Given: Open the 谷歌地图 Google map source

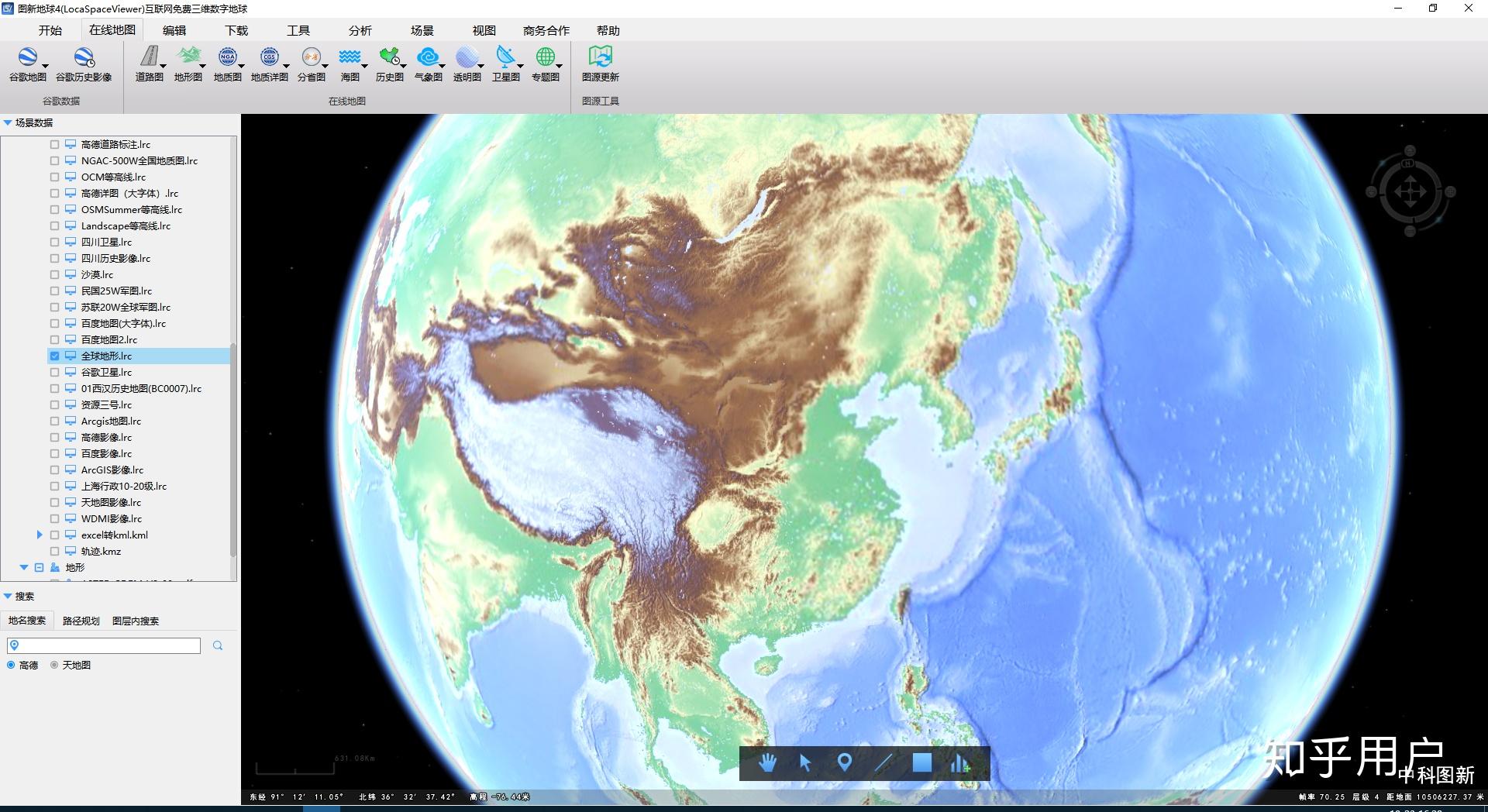Looking at the screenshot, I should click(27, 64).
